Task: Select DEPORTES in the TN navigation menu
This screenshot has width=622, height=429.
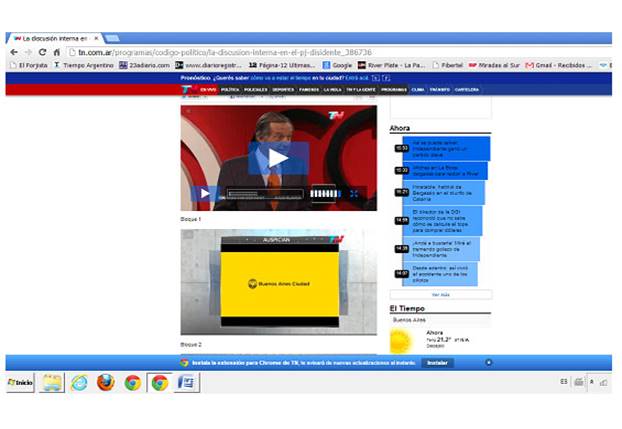Action: tap(283, 89)
